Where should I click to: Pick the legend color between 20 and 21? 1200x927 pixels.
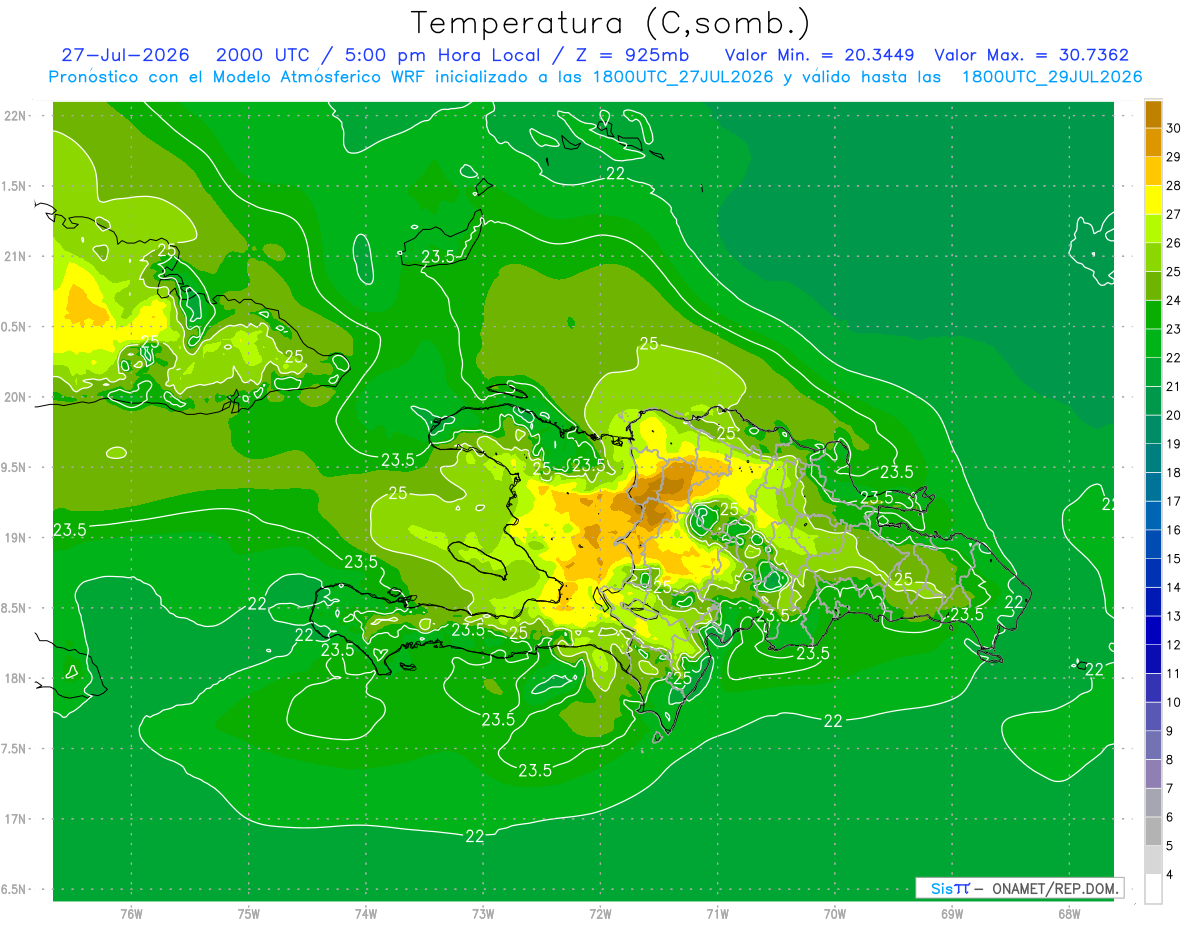[x=1153, y=400]
